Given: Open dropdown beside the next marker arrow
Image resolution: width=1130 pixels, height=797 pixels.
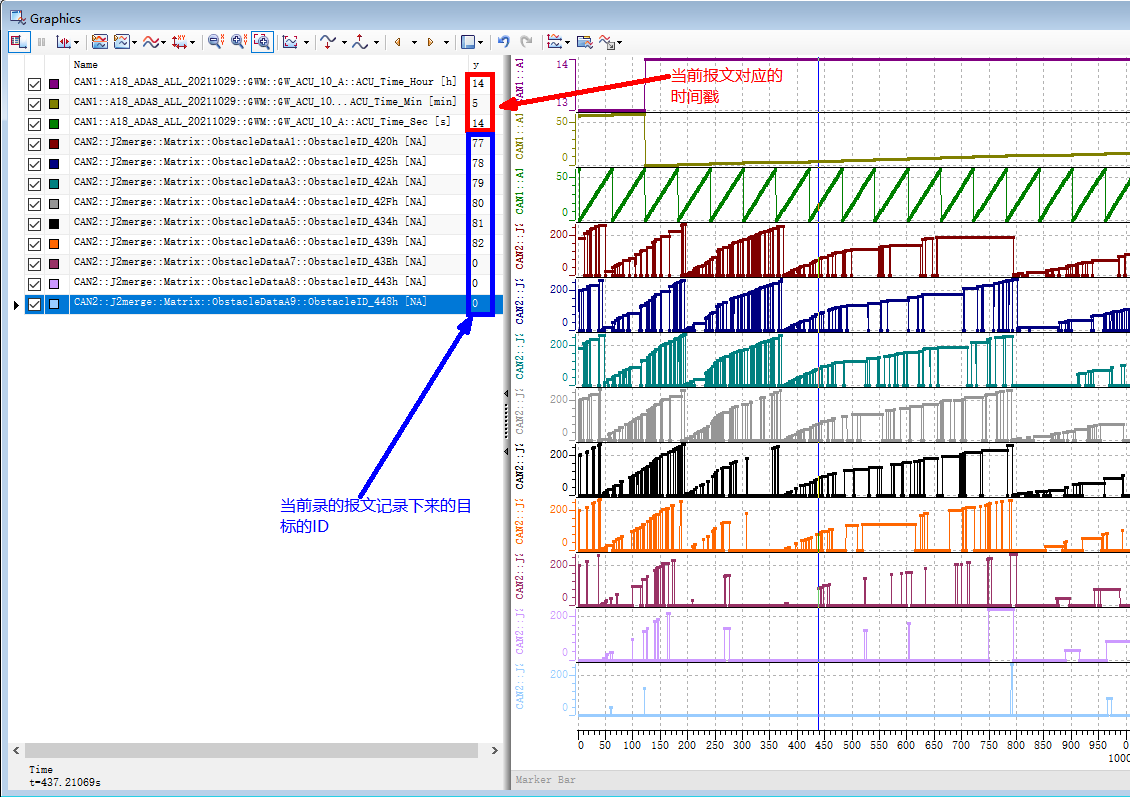Looking at the screenshot, I should click(x=445, y=42).
